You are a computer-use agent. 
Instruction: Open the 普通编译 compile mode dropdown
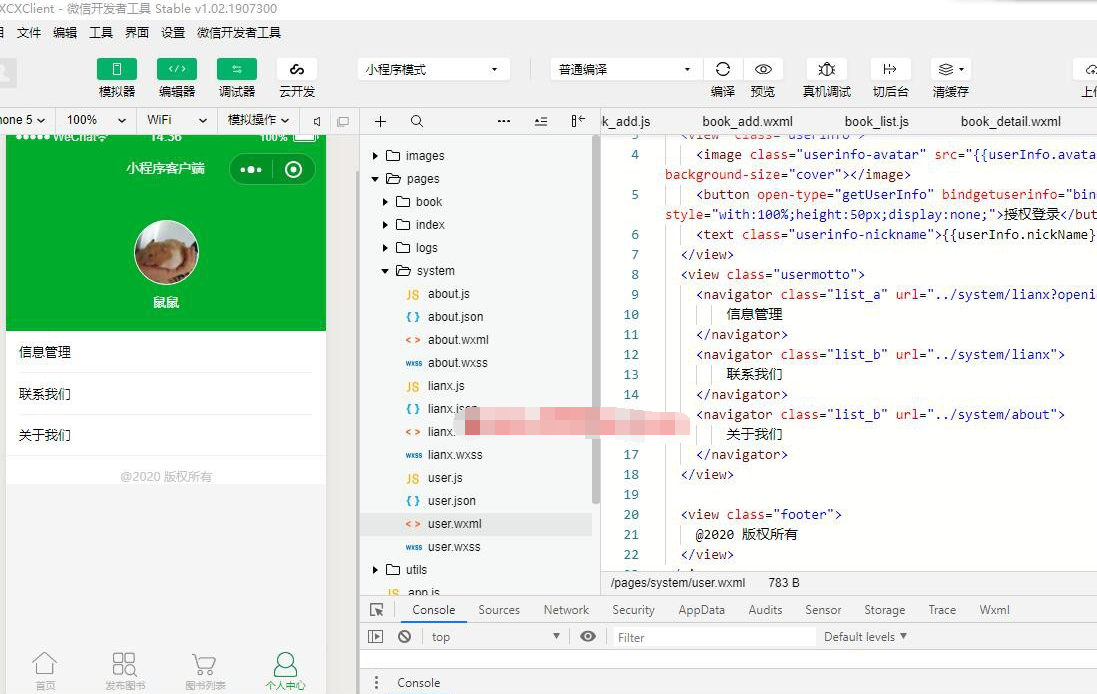point(625,70)
